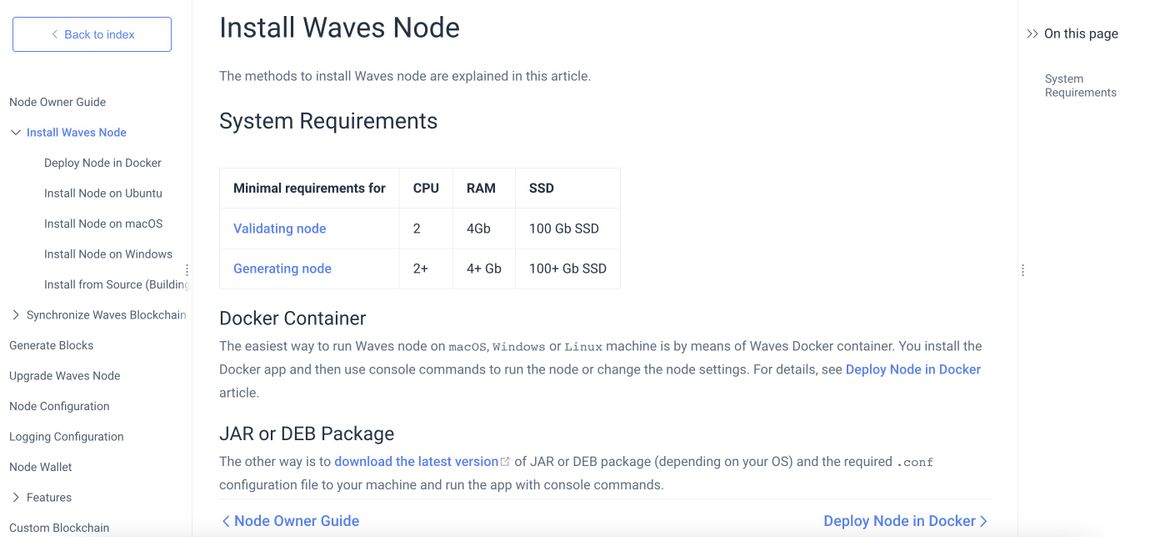The image size is (1160, 537).
Task: Click the Docker Container heading
Action: tap(293, 318)
